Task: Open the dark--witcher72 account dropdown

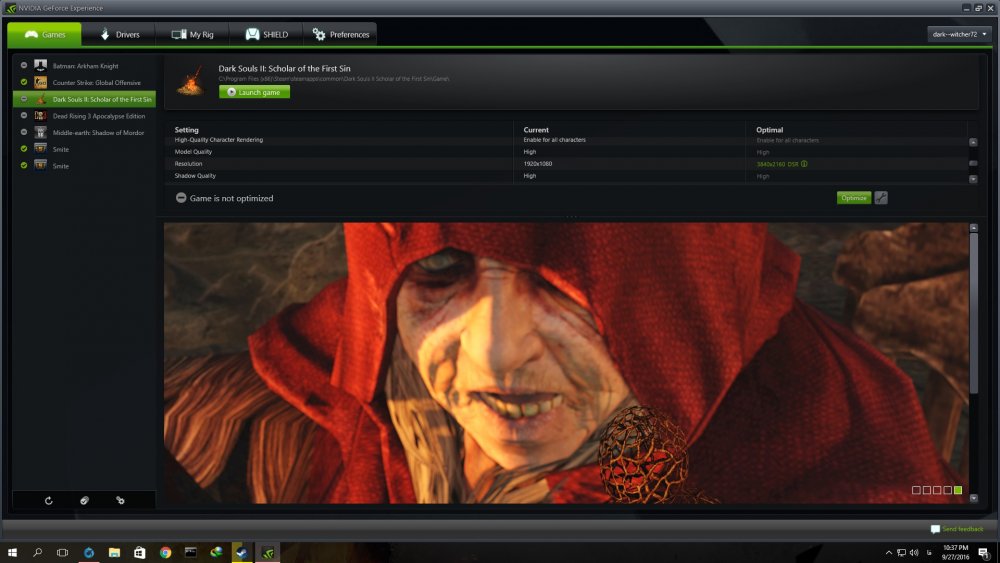Action: pyautogui.click(x=959, y=34)
